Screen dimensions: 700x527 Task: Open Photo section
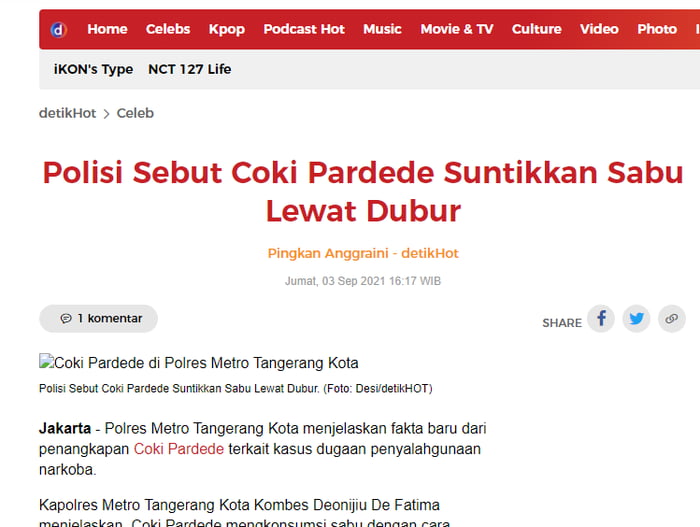(x=657, y=29)
